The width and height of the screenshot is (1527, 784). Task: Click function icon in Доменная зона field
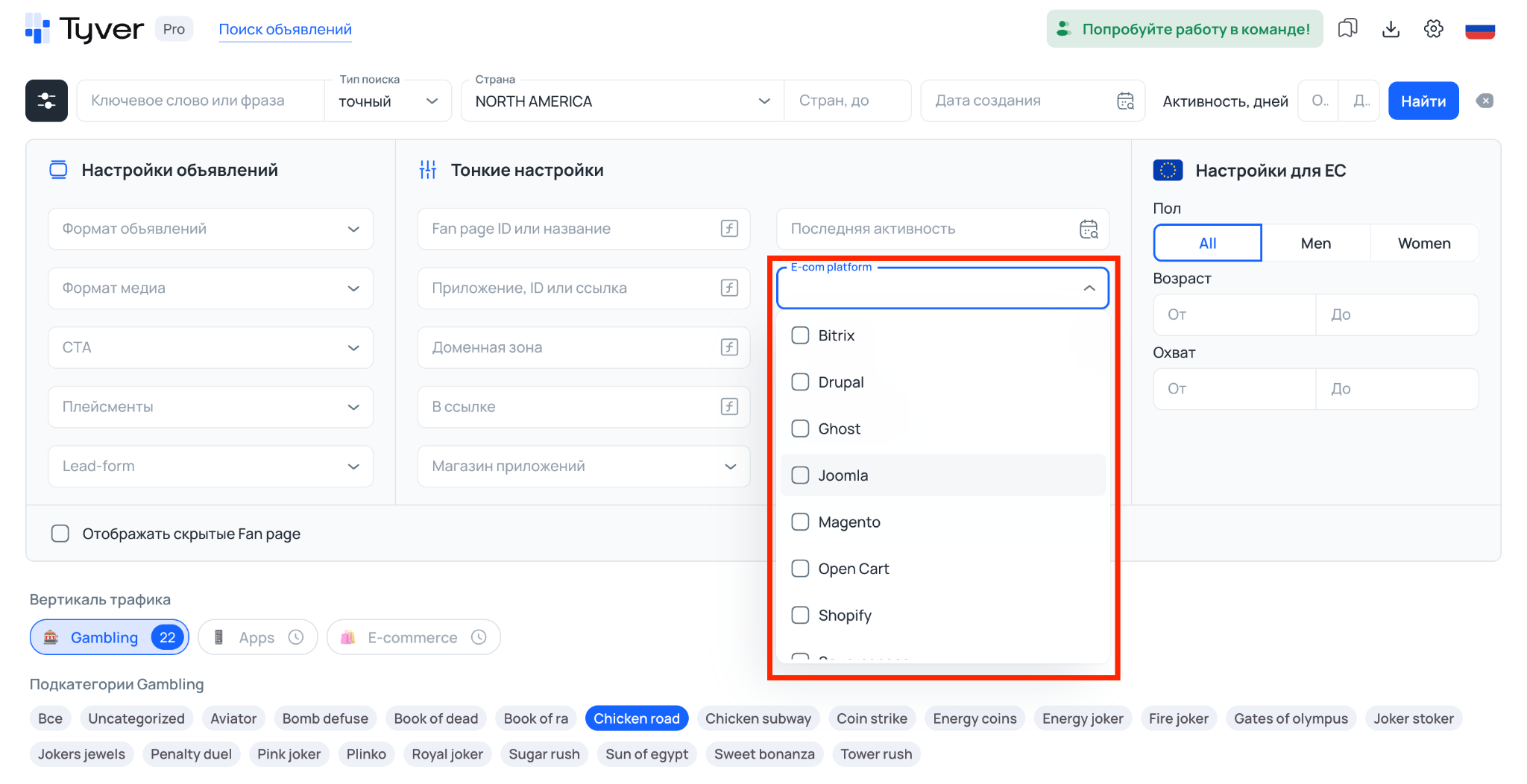coord(729,347)
